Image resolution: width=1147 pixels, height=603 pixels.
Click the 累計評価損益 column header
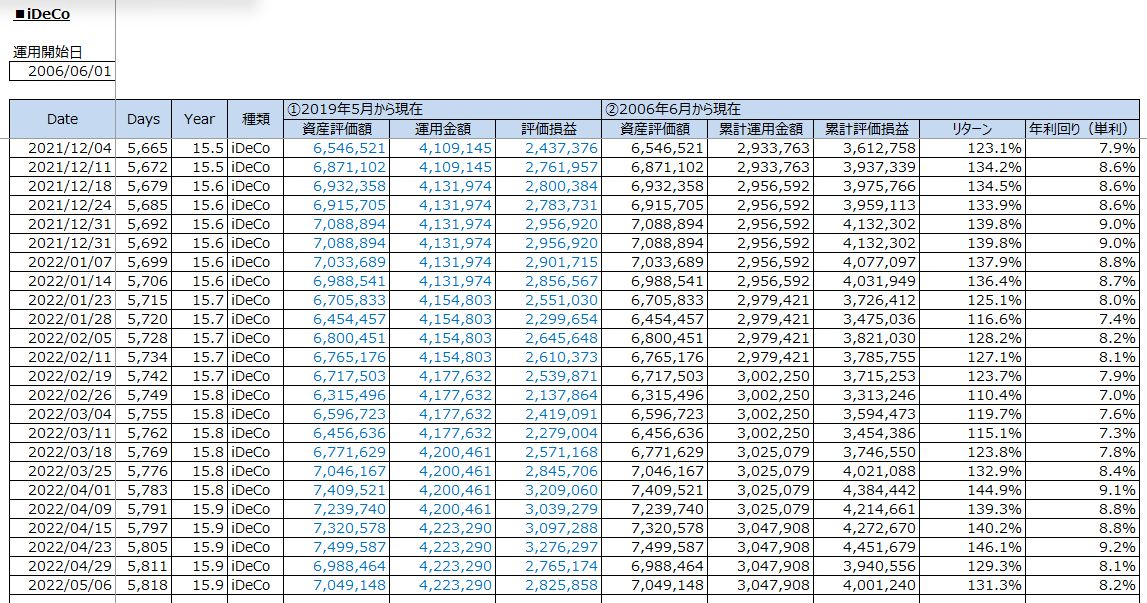click(x=866, y=129)
